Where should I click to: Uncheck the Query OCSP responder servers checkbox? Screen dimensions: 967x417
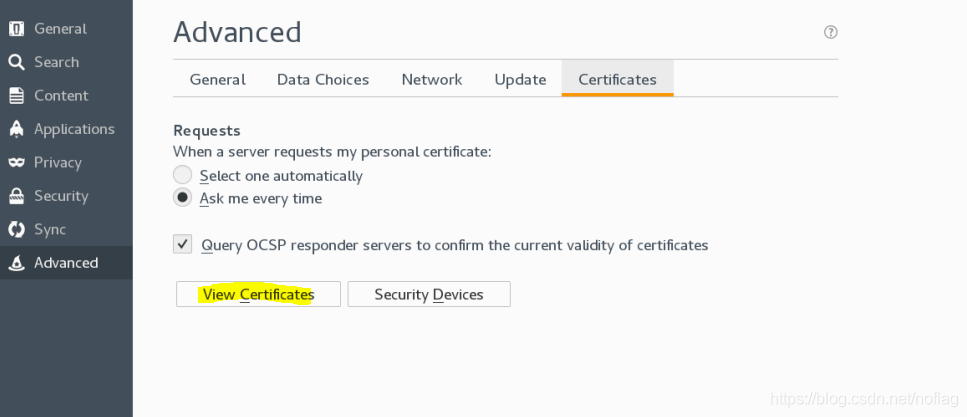click(x=183, y=244)
